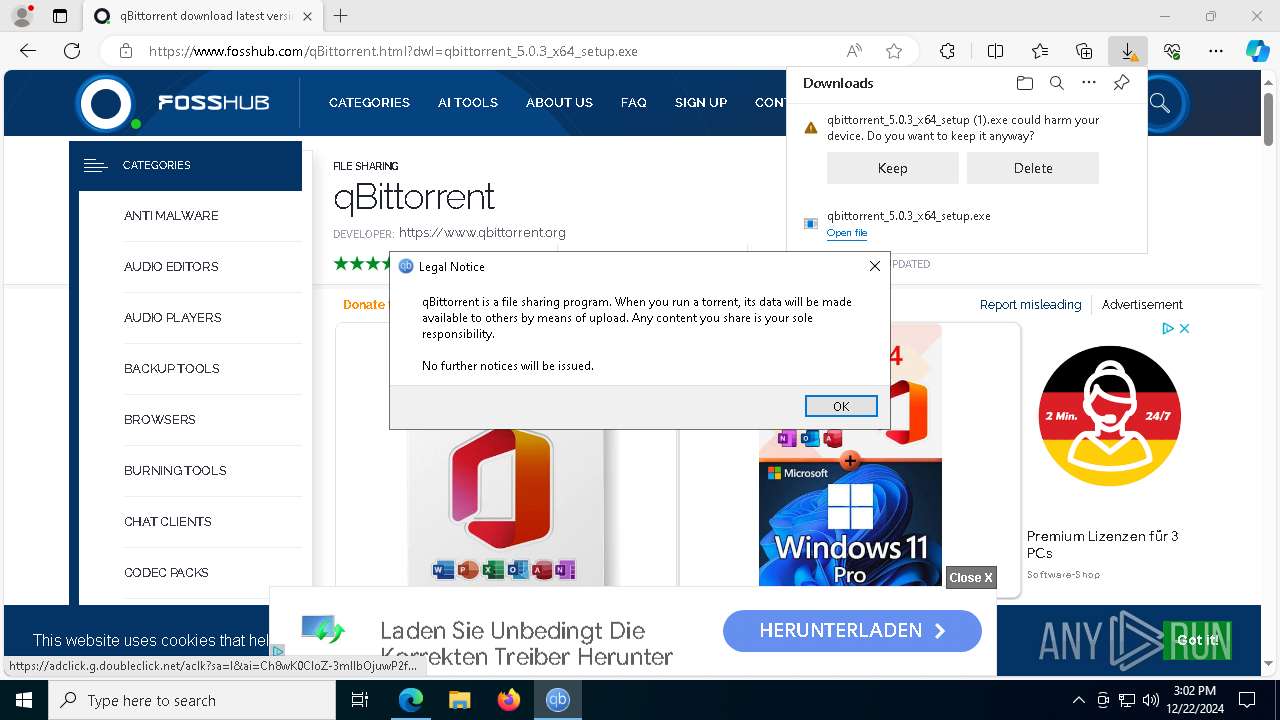
Task: Click Report misleading link
Action: click(1030, 305)
